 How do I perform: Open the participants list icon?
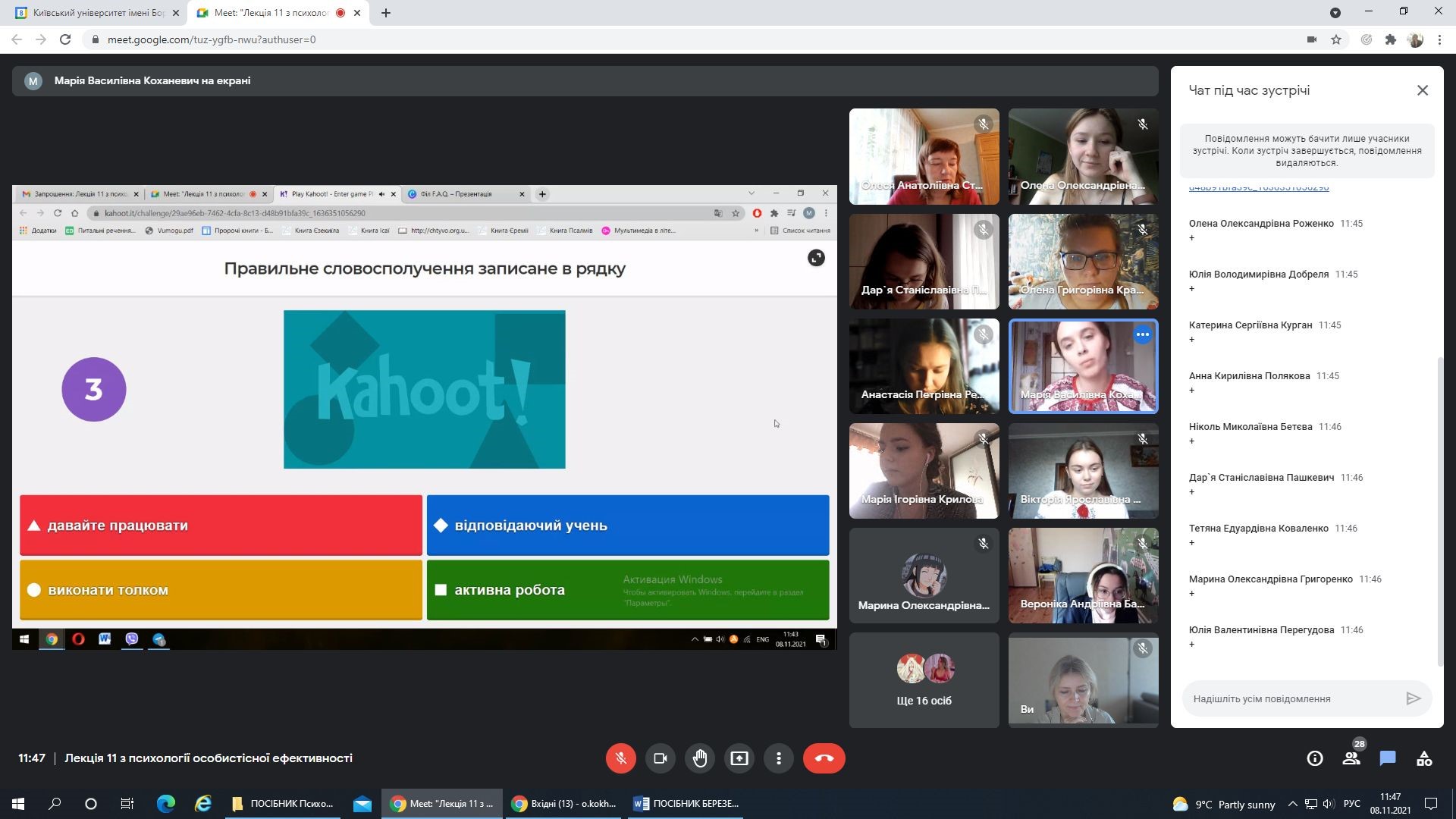click(x=1351, y=758)
